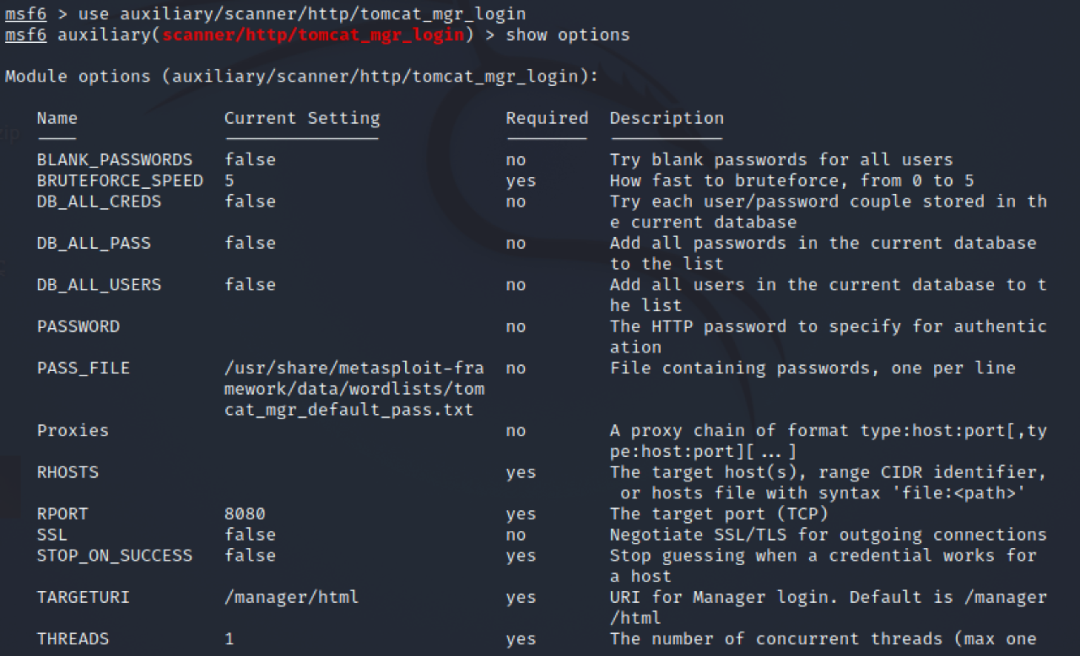Click the PASS_FILE wordlist path's first line
The width and height of the screenshot is (1080, 656).
(x=354, y=368)
